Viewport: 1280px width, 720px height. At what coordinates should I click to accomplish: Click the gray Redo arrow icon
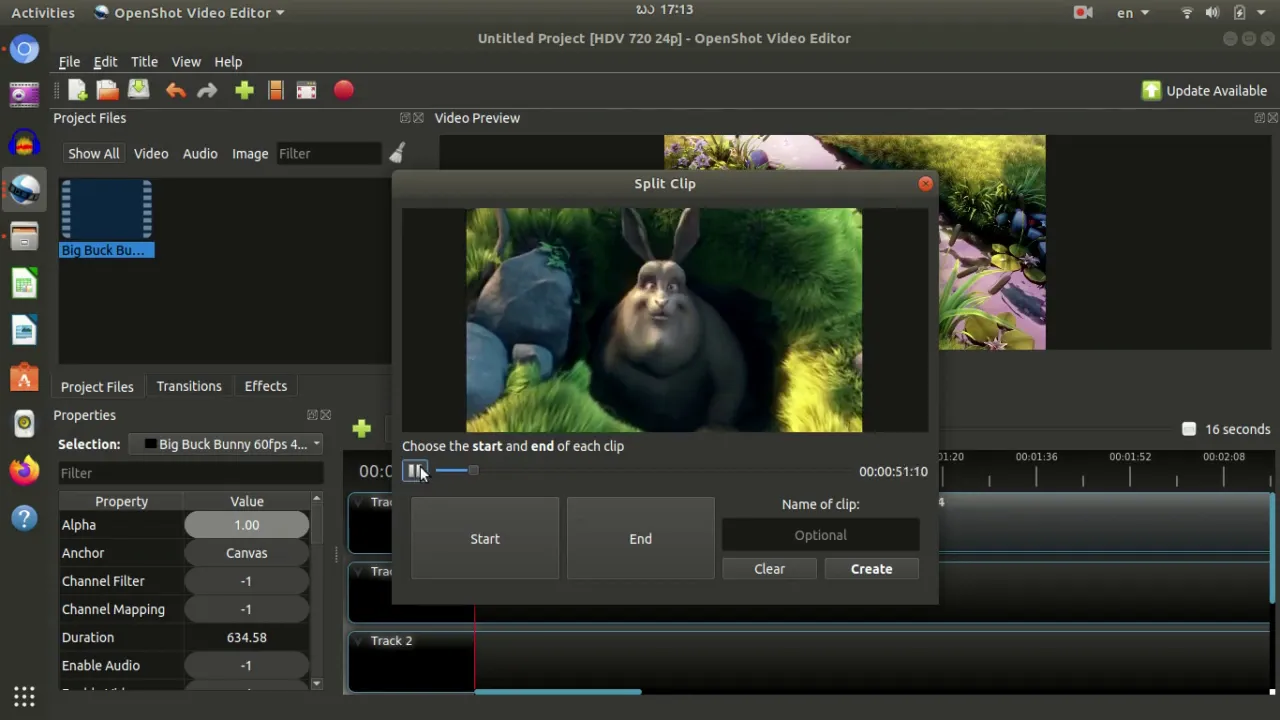pyautogui.click(x=207, y=91)
